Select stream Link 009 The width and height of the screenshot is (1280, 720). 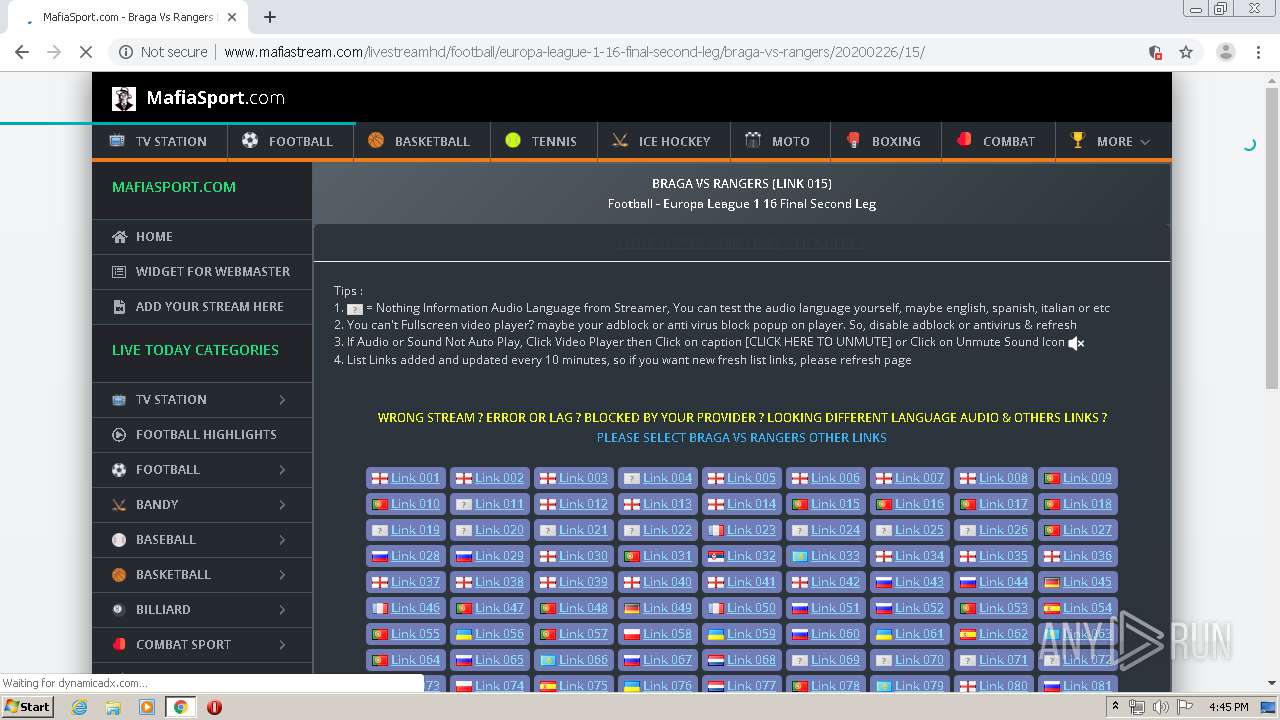coord(1077,478)
